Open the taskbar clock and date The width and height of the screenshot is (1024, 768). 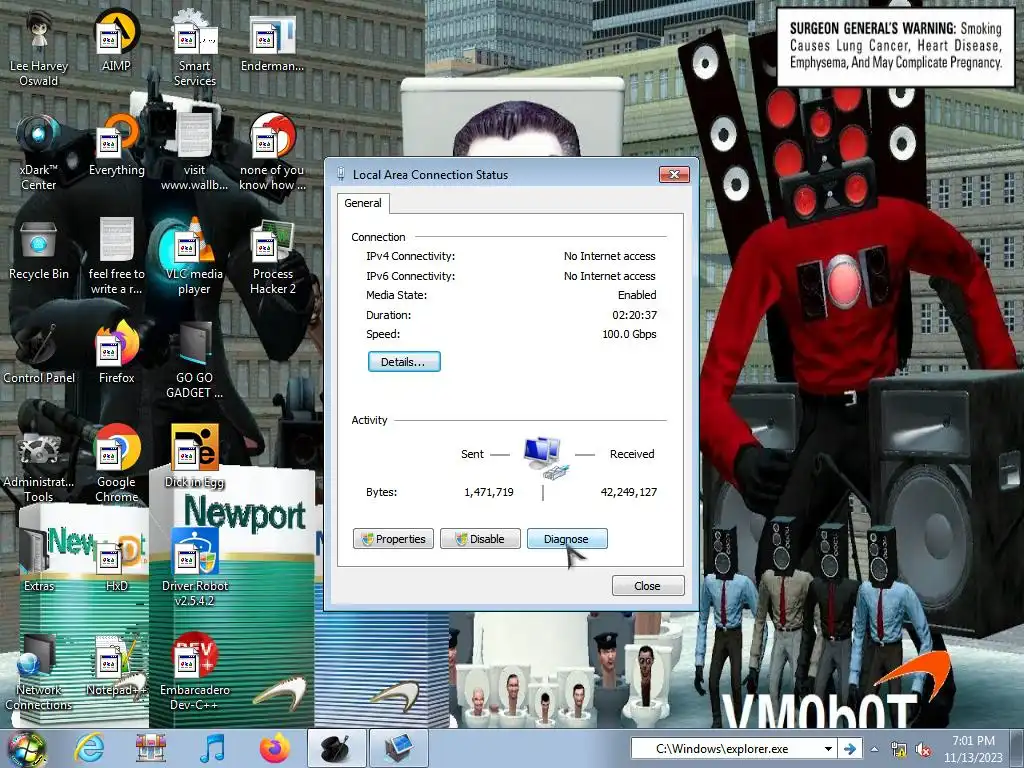[973, 749]
